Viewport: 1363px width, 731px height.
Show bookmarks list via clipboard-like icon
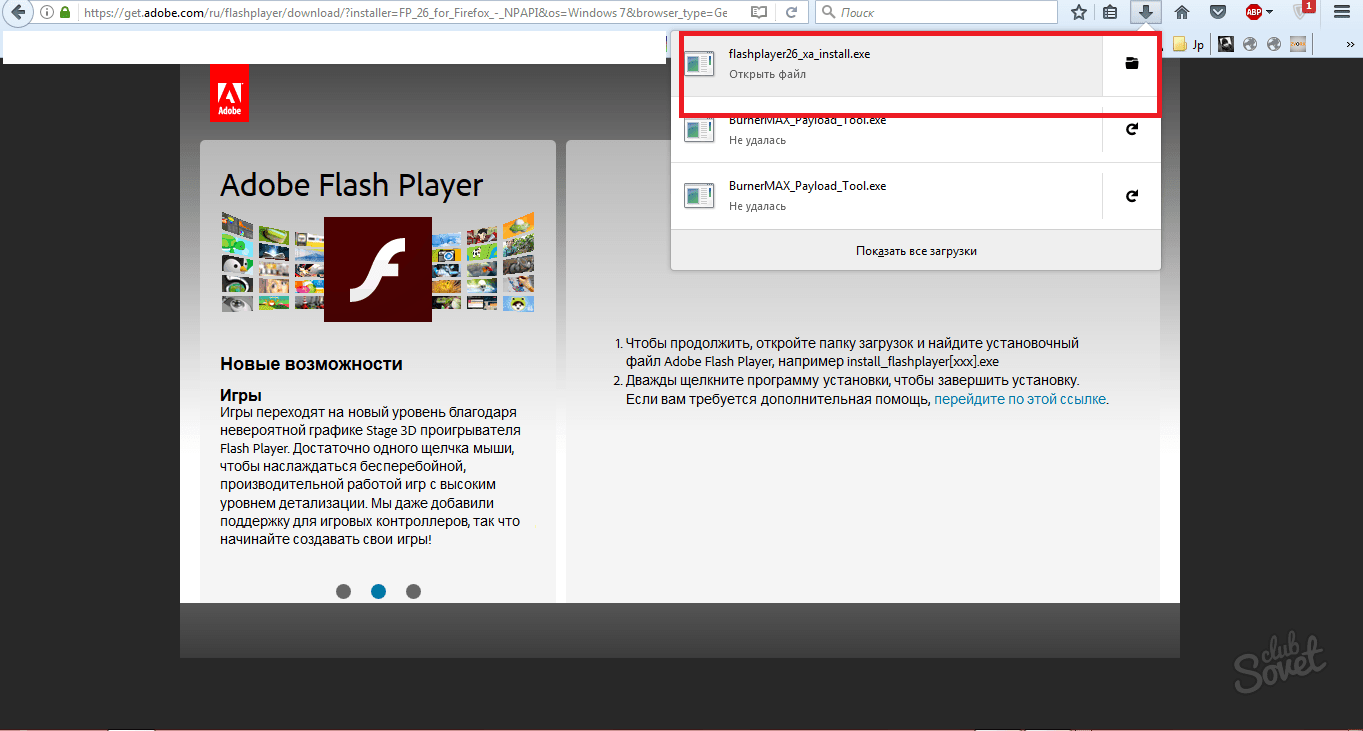pos(1110,13)
